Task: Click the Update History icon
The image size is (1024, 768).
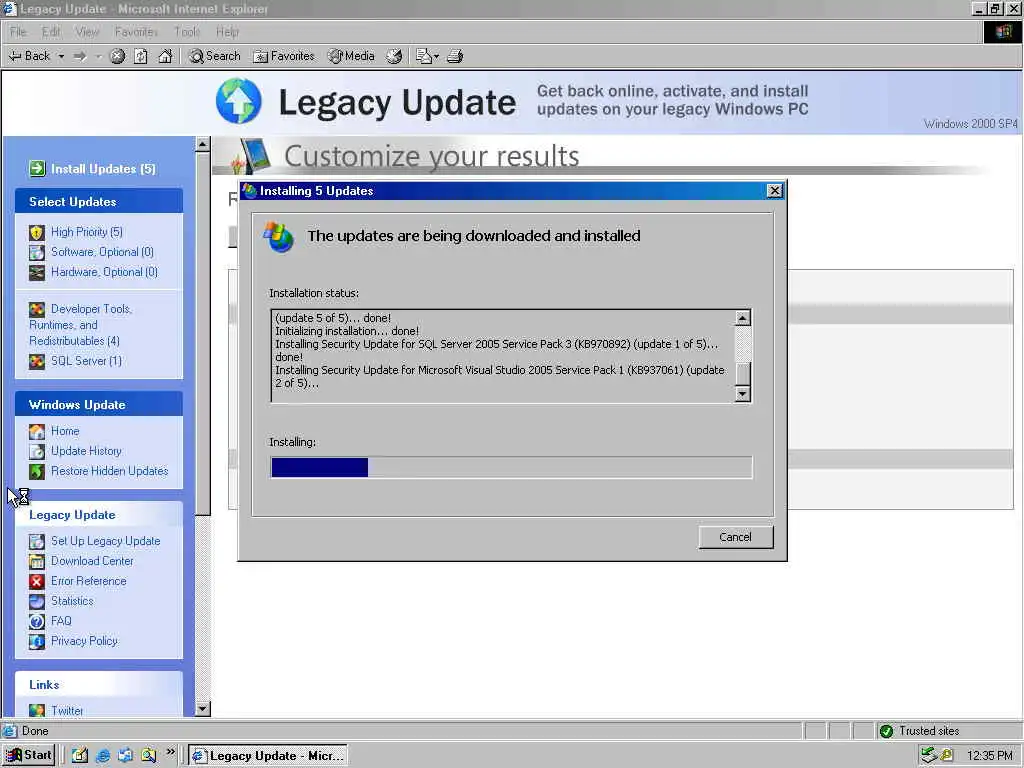Action: point(37,451)
